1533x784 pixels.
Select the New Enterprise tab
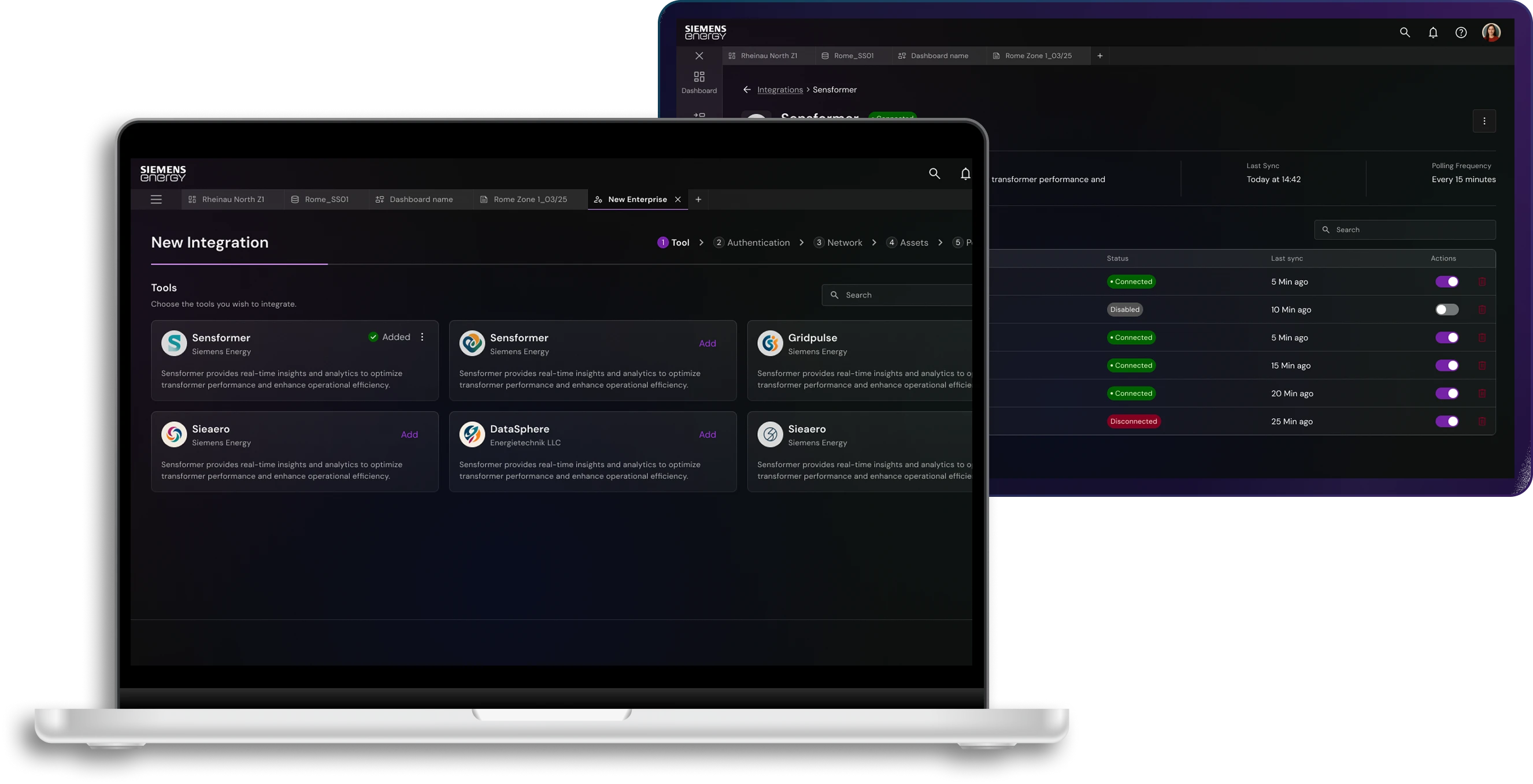click(637, 199)
